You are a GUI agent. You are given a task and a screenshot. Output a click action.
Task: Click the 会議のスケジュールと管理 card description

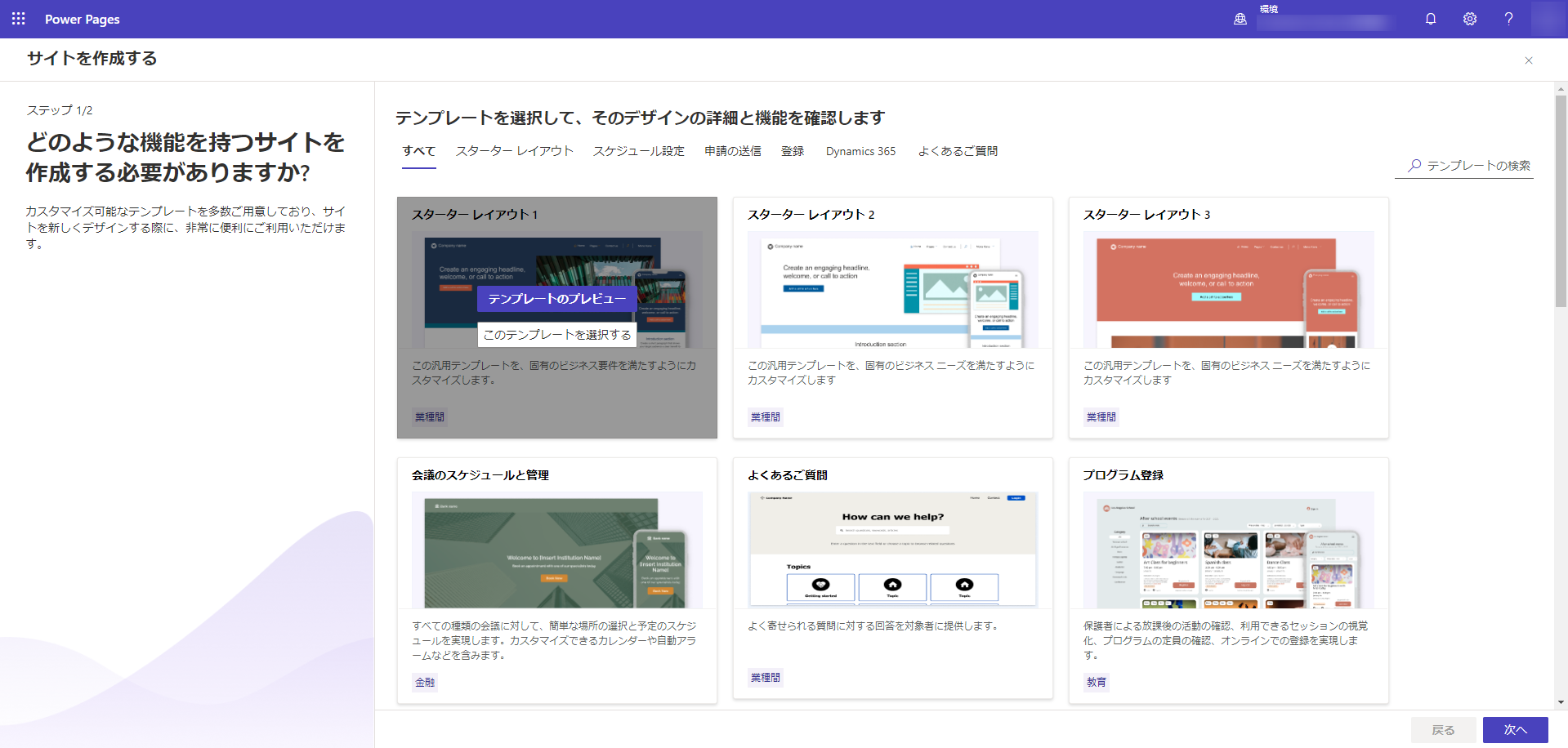pyautogui.click(x=555, y=640)
